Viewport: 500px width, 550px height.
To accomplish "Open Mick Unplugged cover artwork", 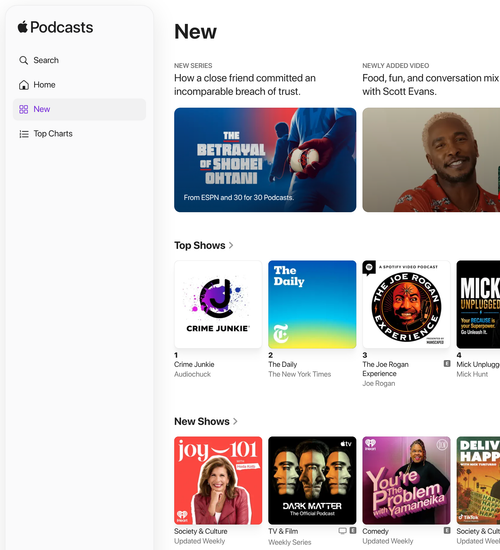I will [478, 304].
